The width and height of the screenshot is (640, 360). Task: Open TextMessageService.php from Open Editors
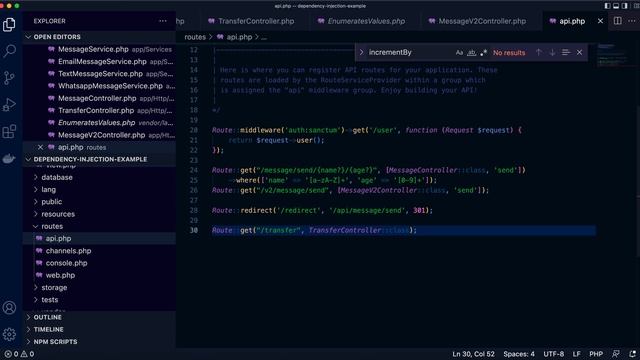[100, 73]
